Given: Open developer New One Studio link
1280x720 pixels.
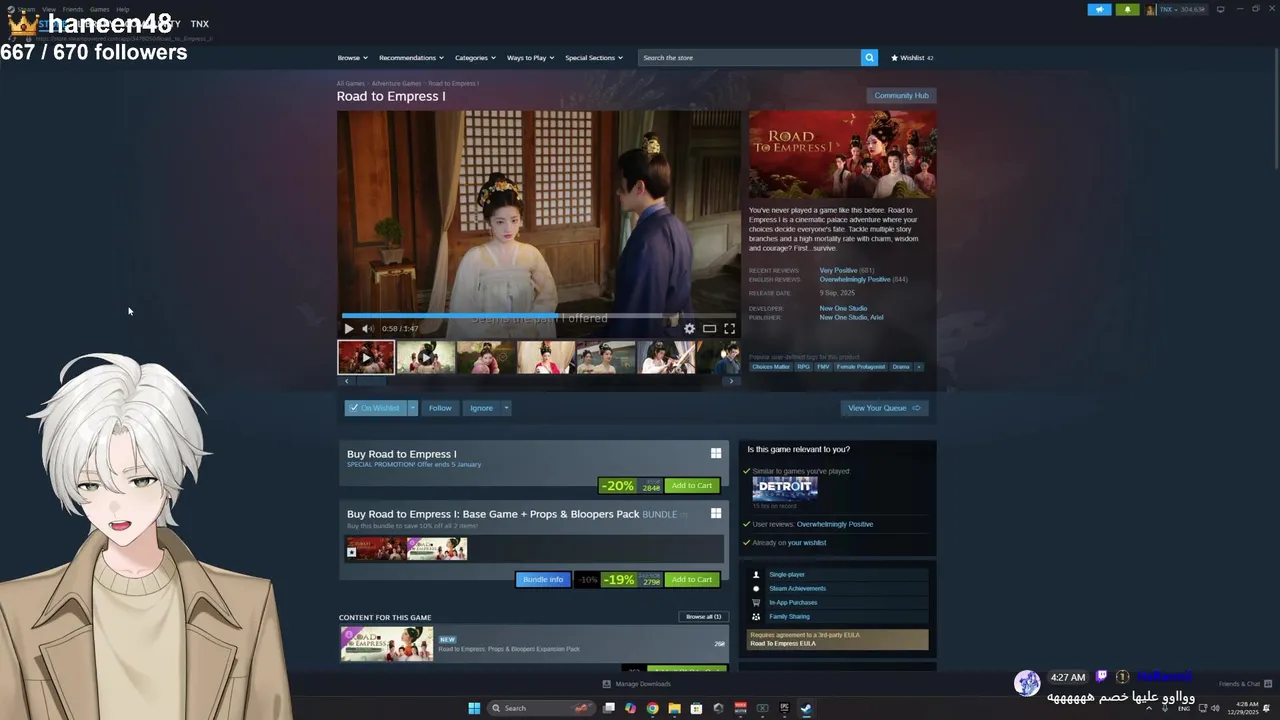Looking at the screenshot, I should (843, 308).
